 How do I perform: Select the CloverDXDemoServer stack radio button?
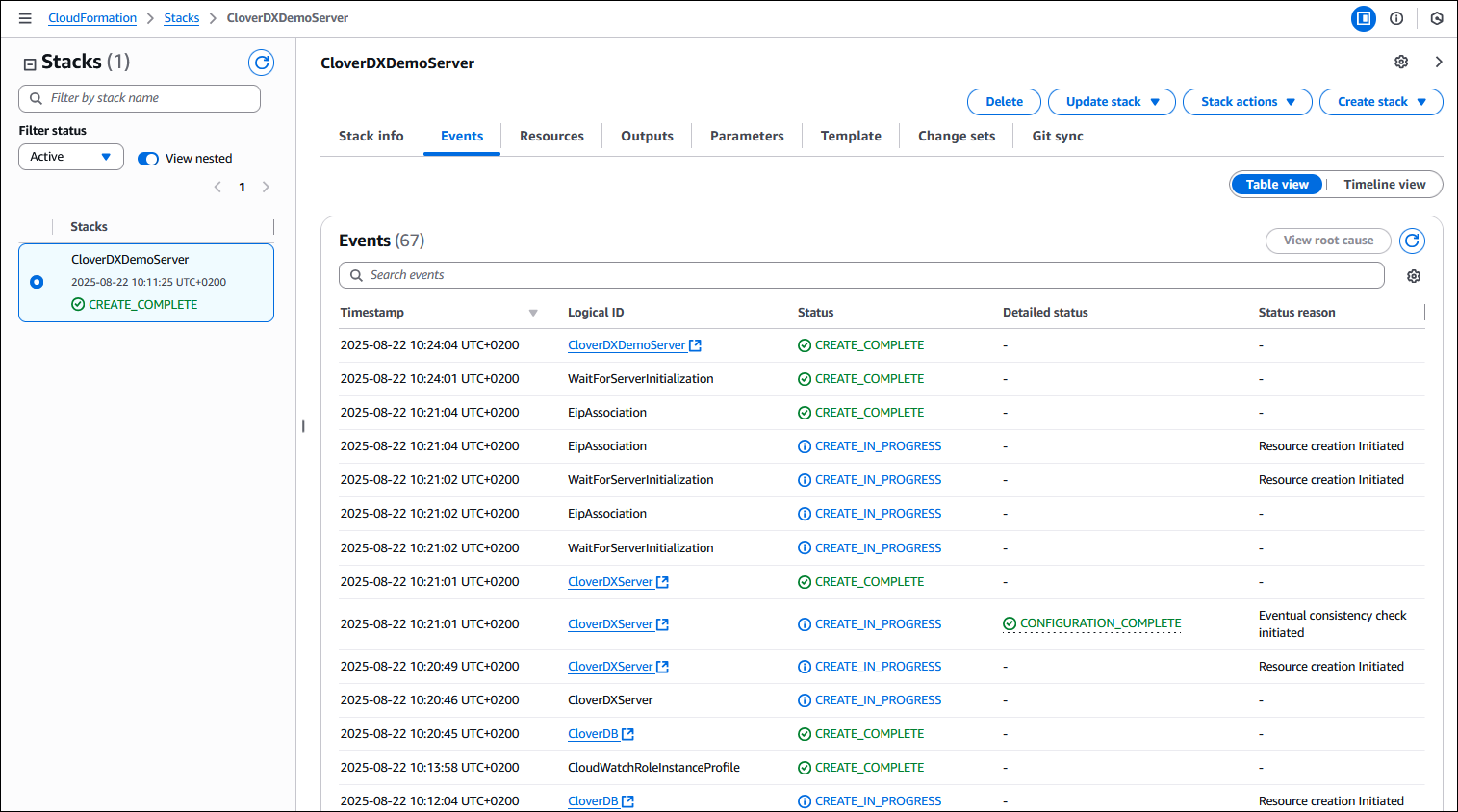(36, 281)
